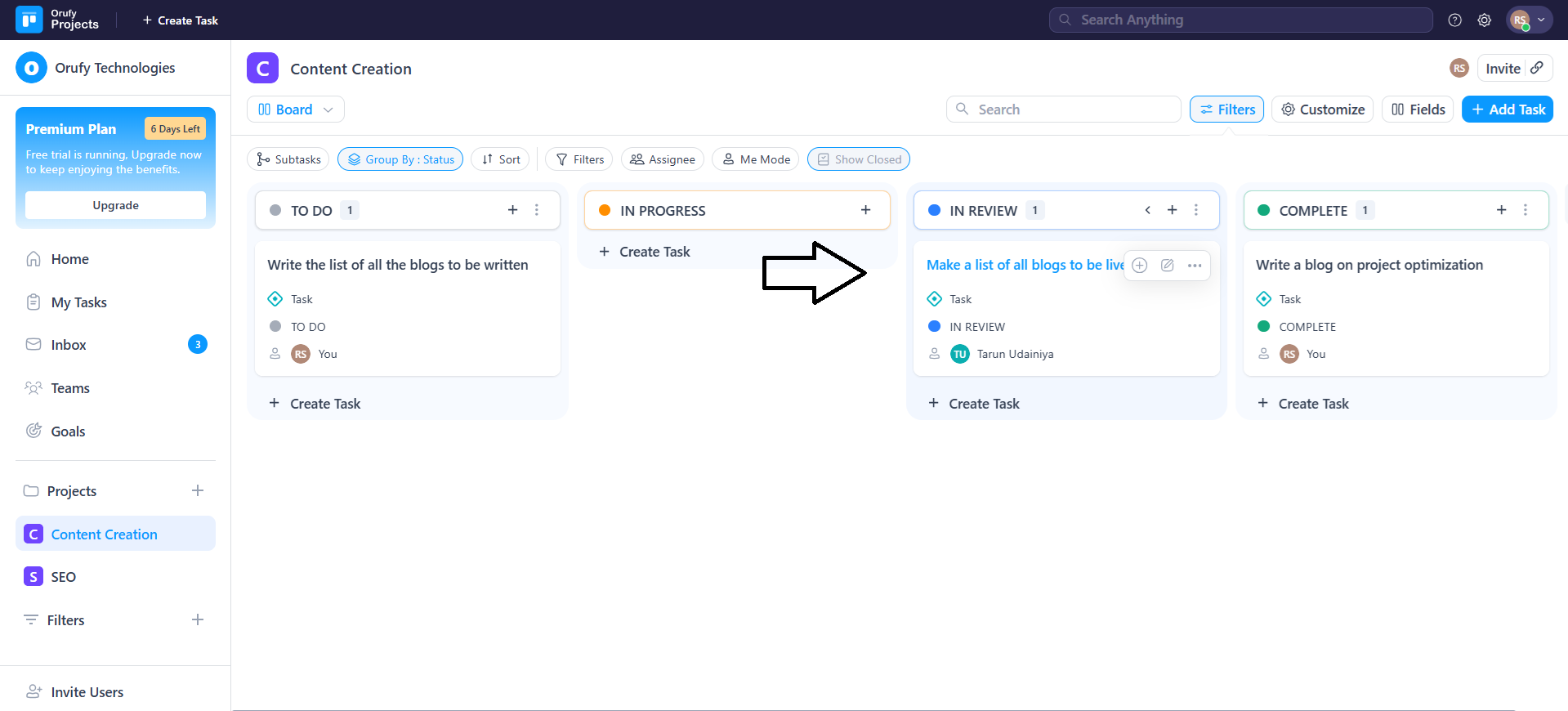1568x711 pixels.
Task: Add new project with Projects plus icon
Action: (x=198, y=490)
